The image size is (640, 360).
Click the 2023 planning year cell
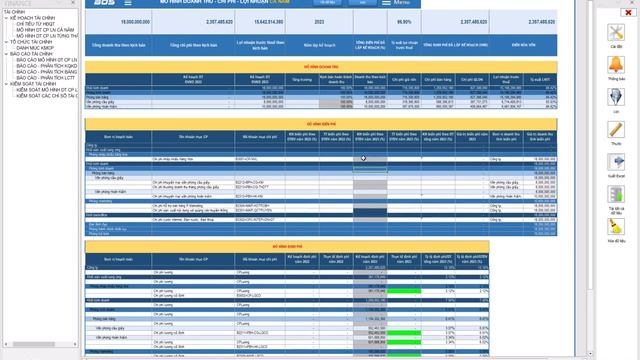(x=319, y=22)
